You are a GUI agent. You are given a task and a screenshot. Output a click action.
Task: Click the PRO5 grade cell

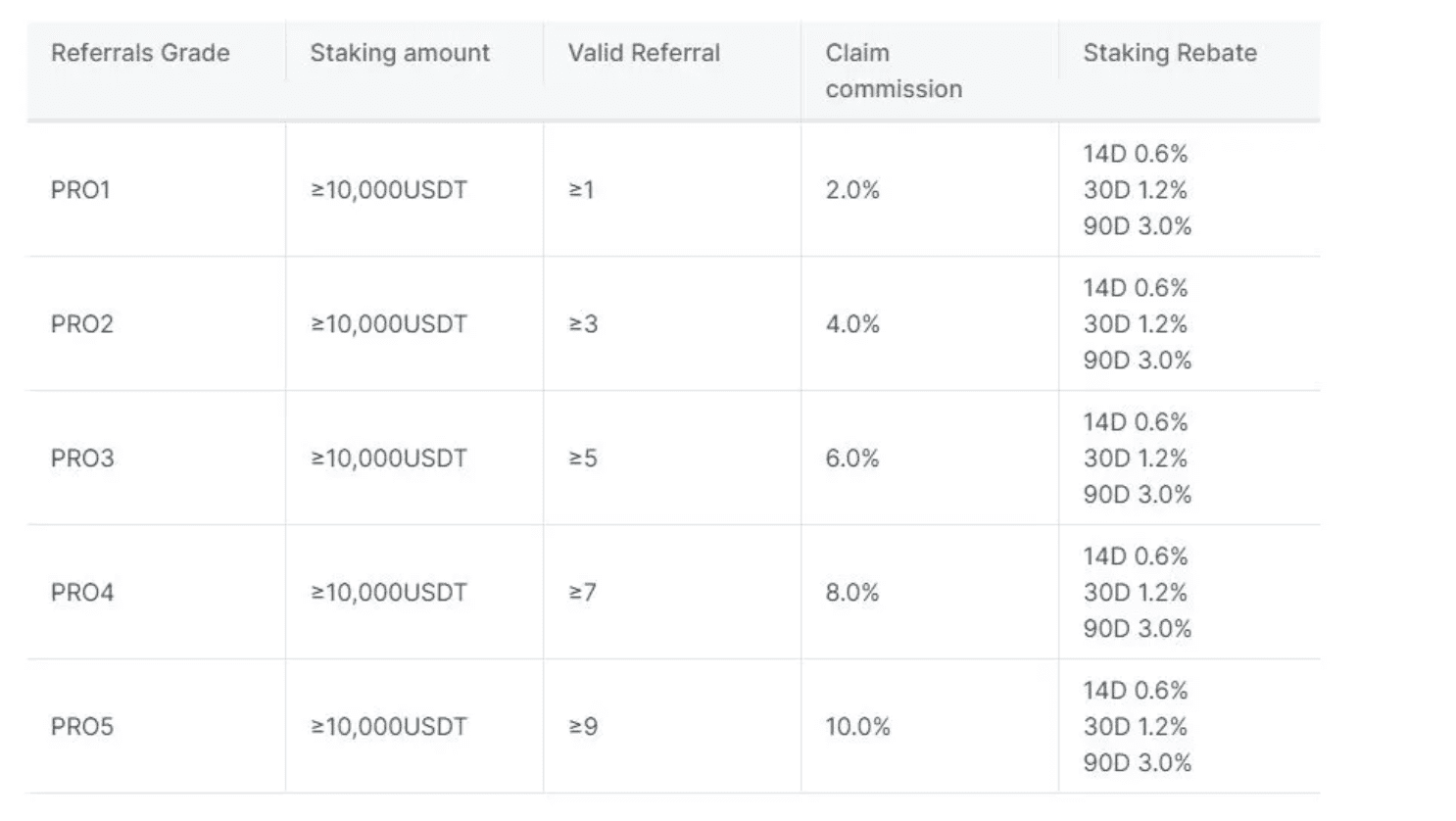82,727
